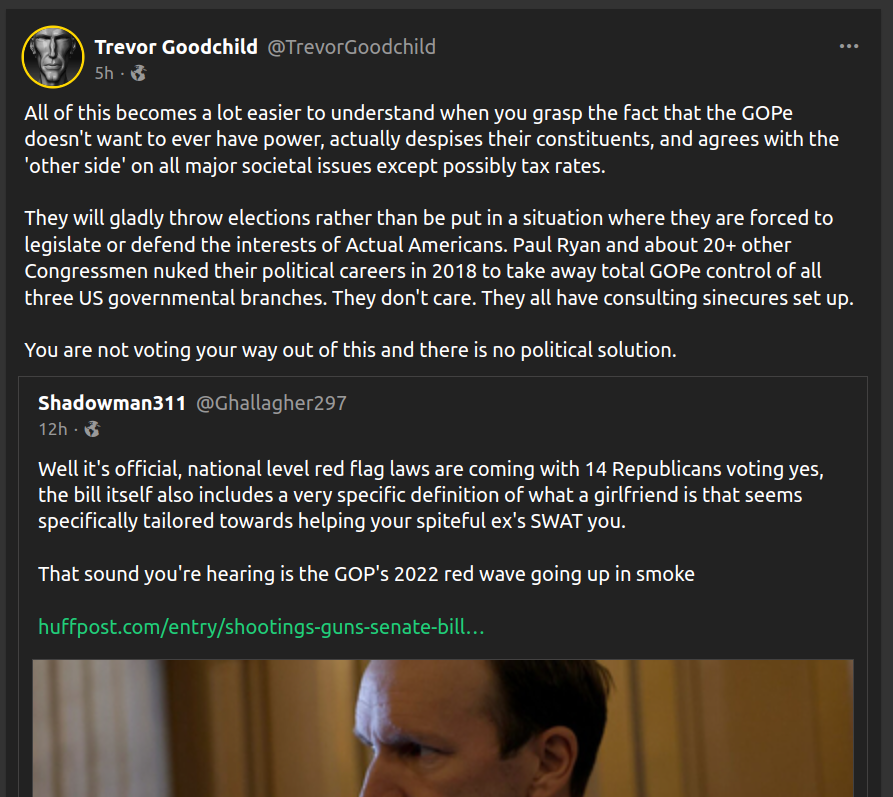This screenshot has height=797, width=893.
Task: Click the sentence 'You are not voting your way'
Action: pyautogui.click(x=350, y=350)
